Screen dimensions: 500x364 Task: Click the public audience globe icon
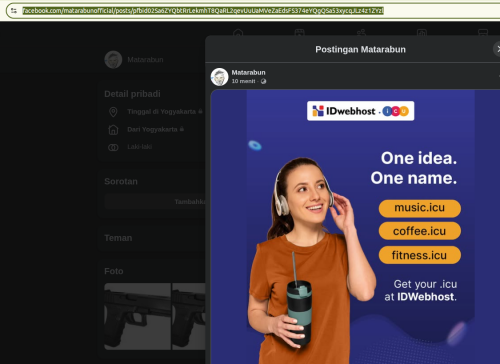pos(263,81)
